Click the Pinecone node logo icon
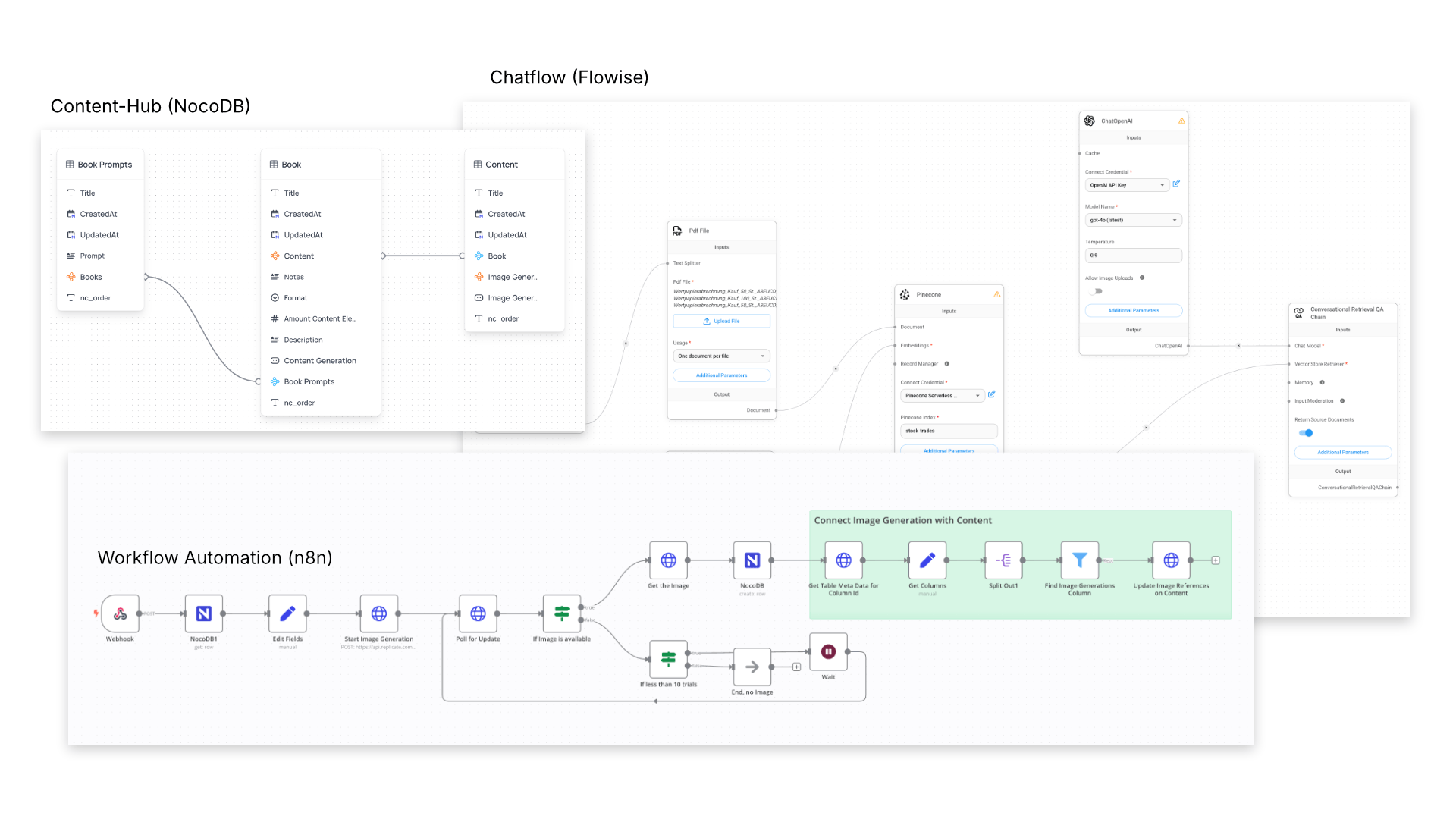Screen dimensions: 1456x819 click(x=905, y=294)
